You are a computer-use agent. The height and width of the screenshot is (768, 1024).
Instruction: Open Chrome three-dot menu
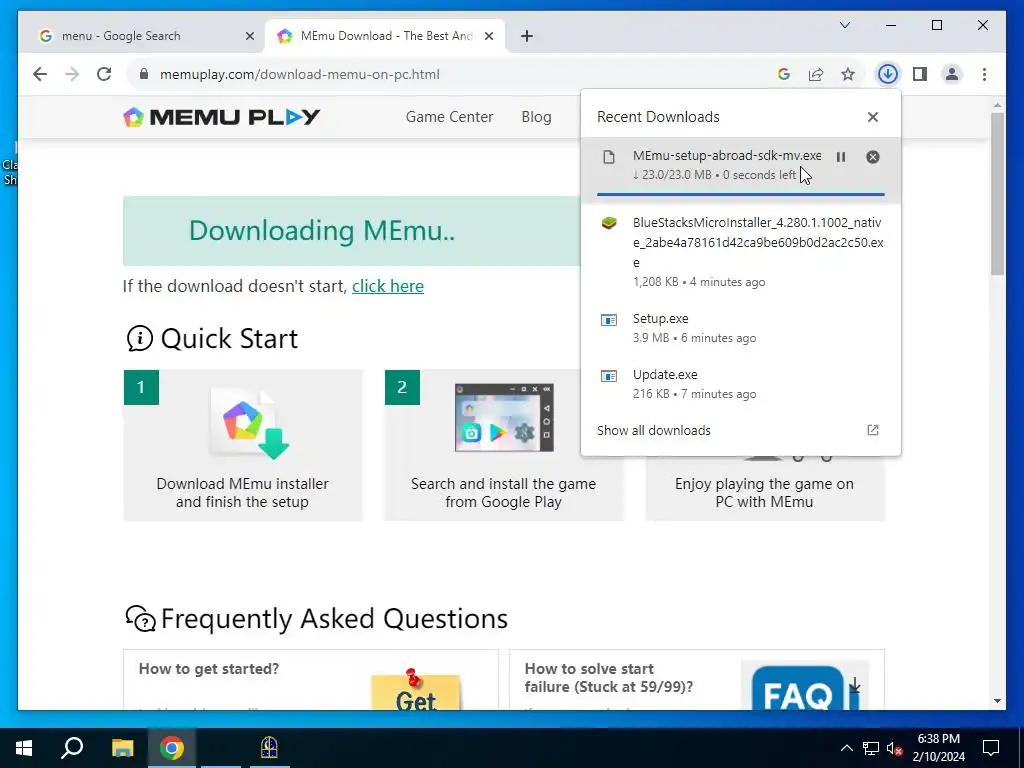(984, 74)
